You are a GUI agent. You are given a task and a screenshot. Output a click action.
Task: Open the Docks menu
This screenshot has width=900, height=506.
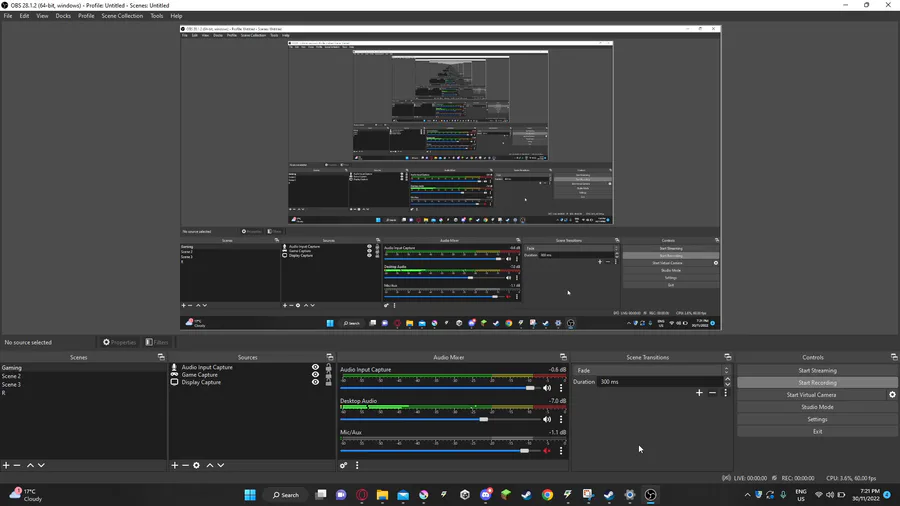click(x=63, y=16)
